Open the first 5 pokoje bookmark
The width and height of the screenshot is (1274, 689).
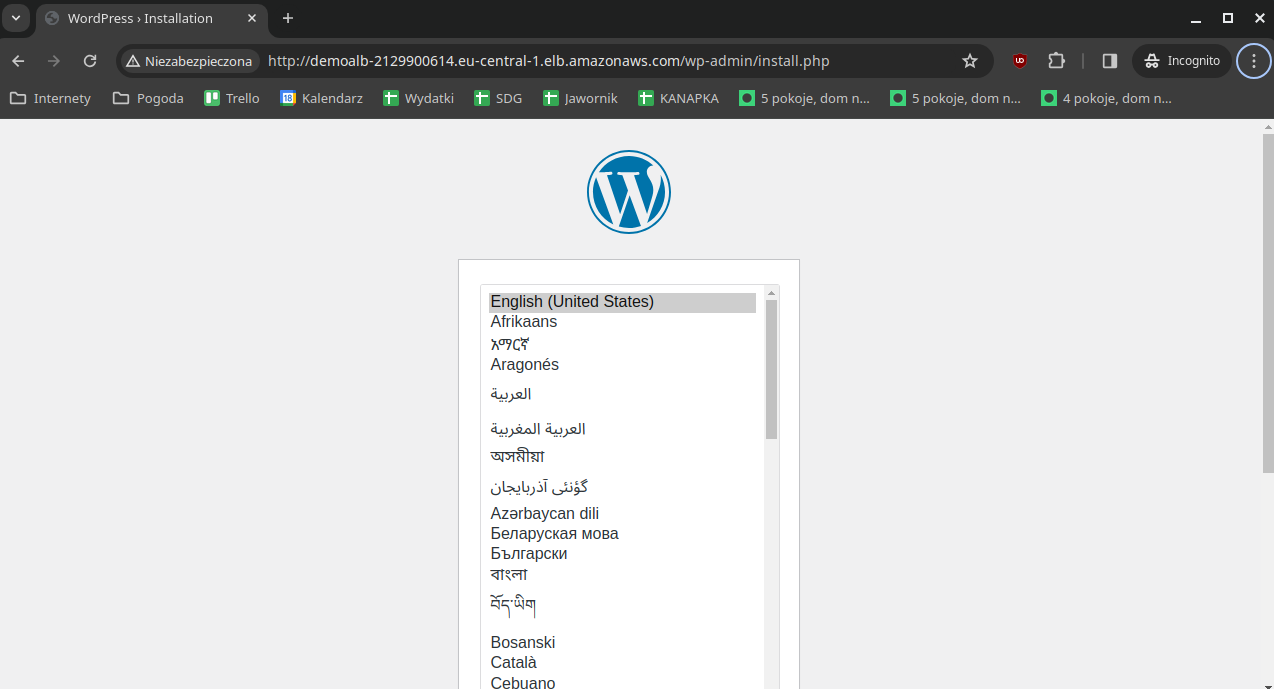[804, 98]
